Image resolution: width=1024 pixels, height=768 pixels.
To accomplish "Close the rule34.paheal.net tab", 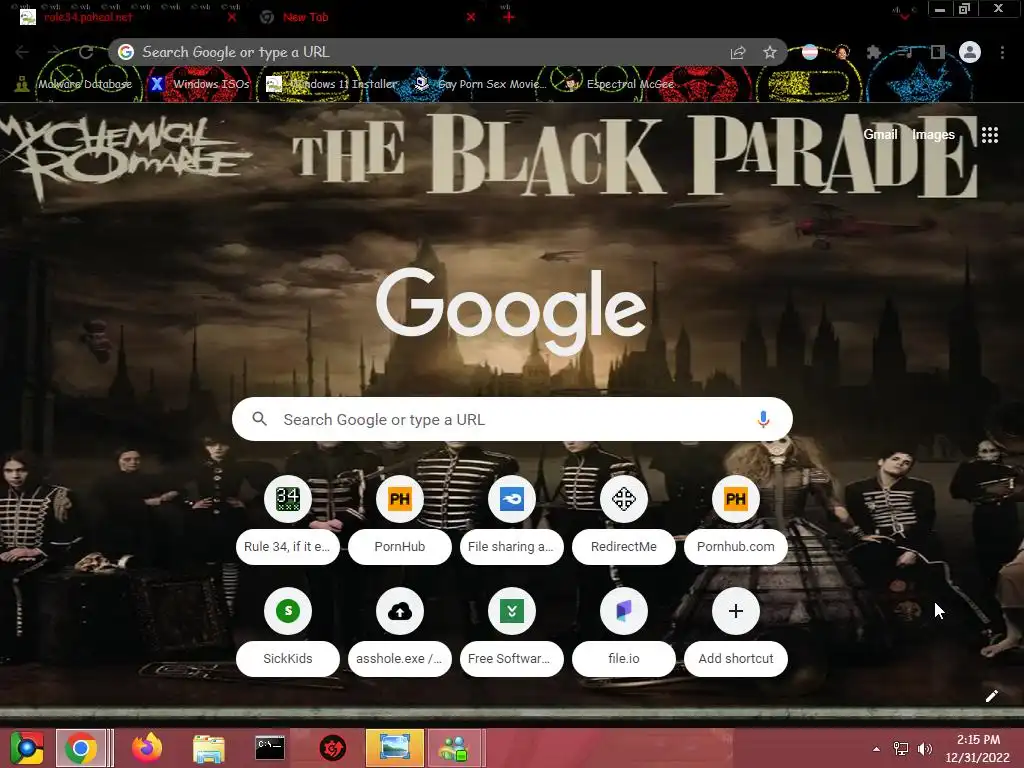I will pos(231,17).
